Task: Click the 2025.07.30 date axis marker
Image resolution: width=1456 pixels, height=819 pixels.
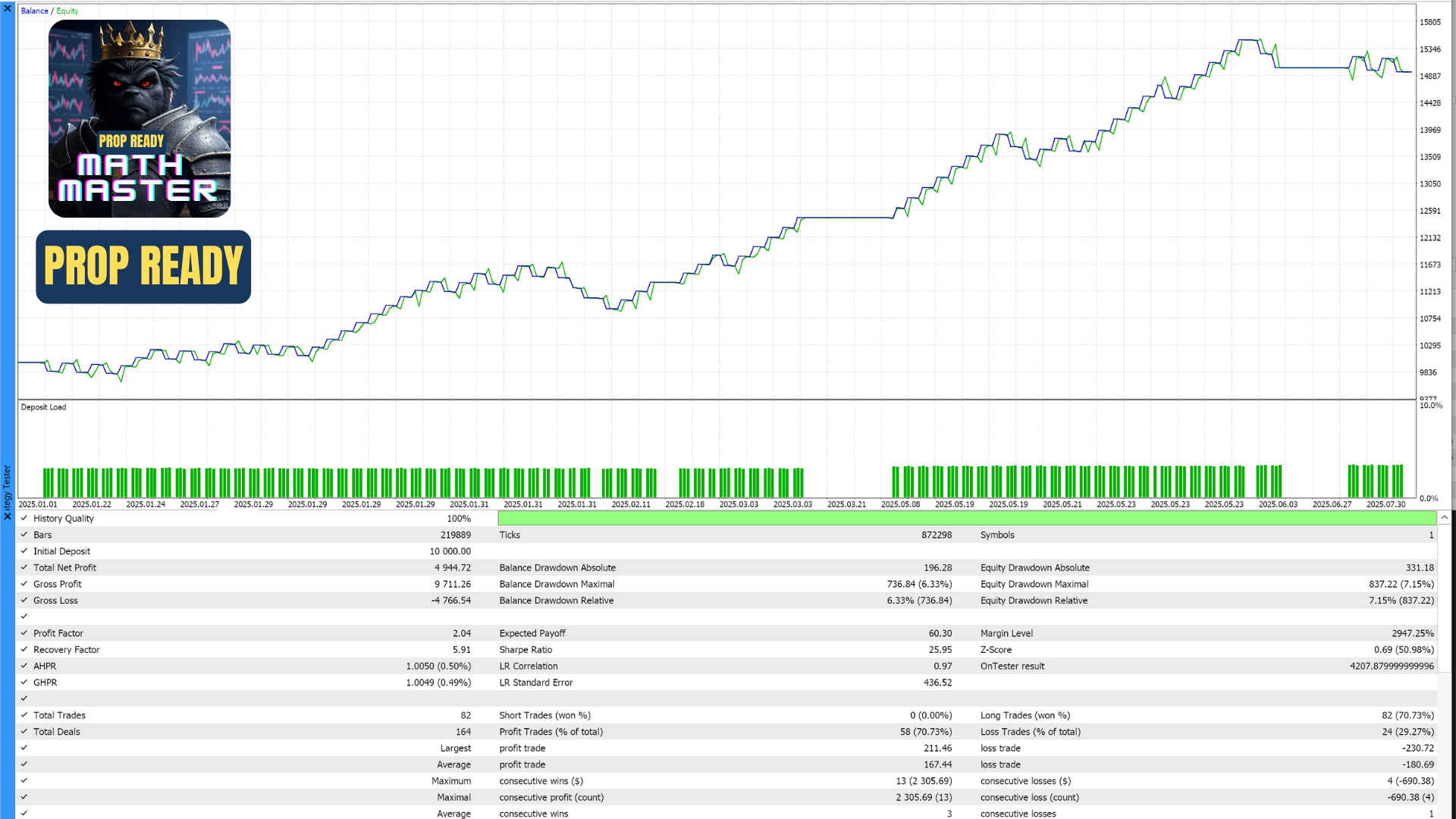Action: point(1385,504)
